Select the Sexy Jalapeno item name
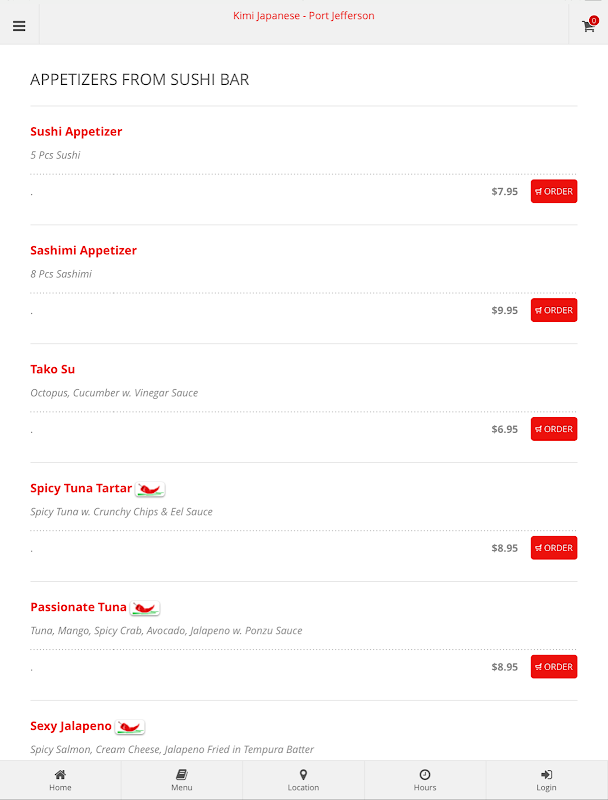Image resolution: width=608 pixels, height=800 pixels. coord(71,727)
